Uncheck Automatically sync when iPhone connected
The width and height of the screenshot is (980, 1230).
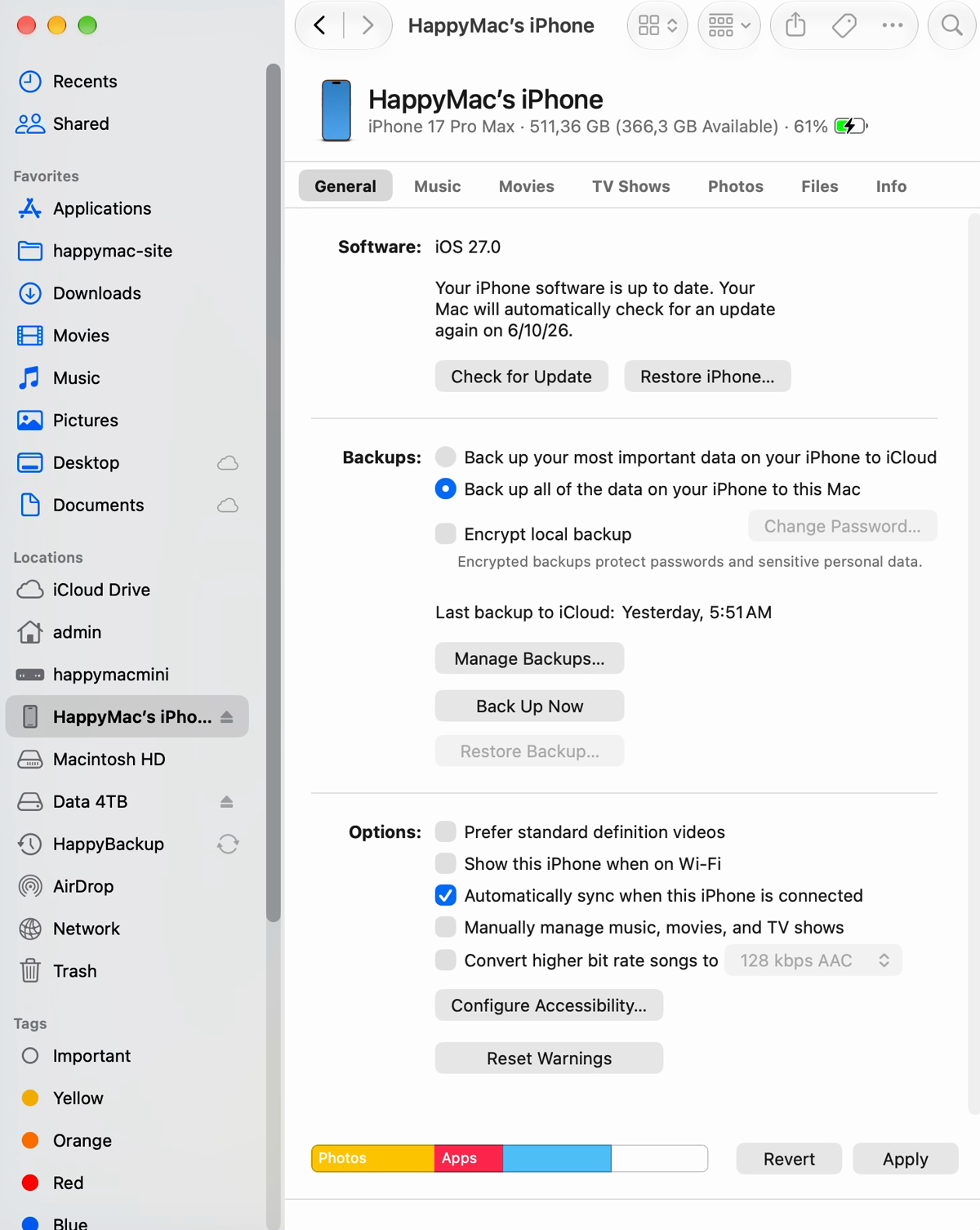point(446,896)
